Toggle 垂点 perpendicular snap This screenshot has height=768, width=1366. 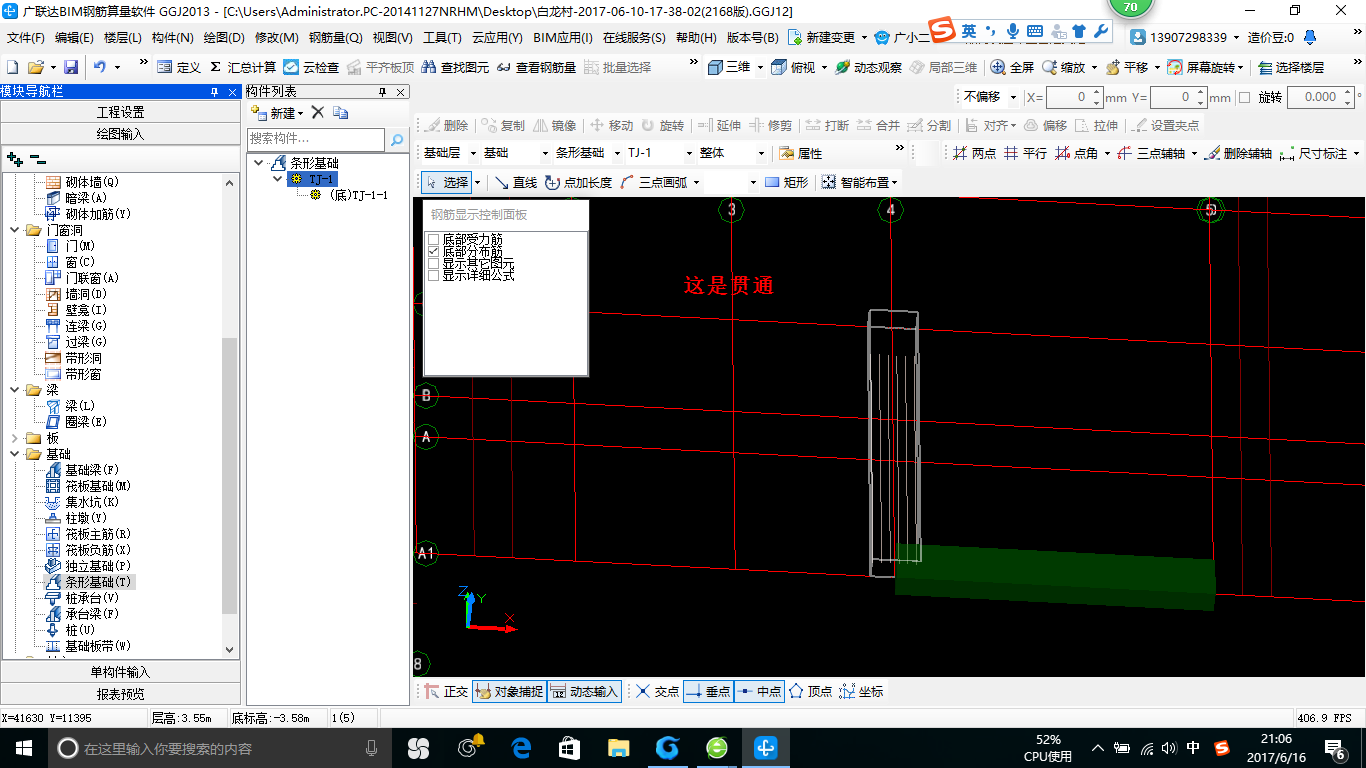[709, 691]
